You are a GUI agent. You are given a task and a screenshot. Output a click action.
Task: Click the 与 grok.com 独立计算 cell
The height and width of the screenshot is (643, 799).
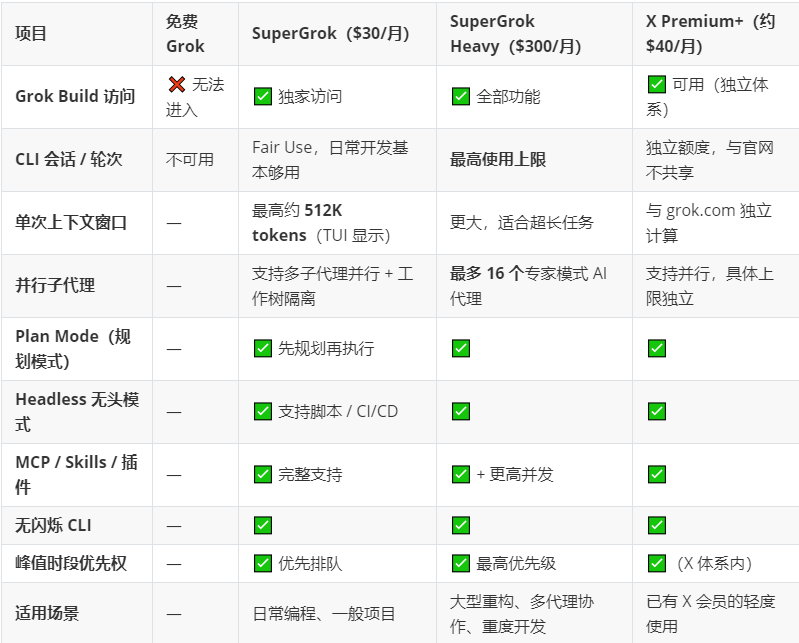coord(716,223)
